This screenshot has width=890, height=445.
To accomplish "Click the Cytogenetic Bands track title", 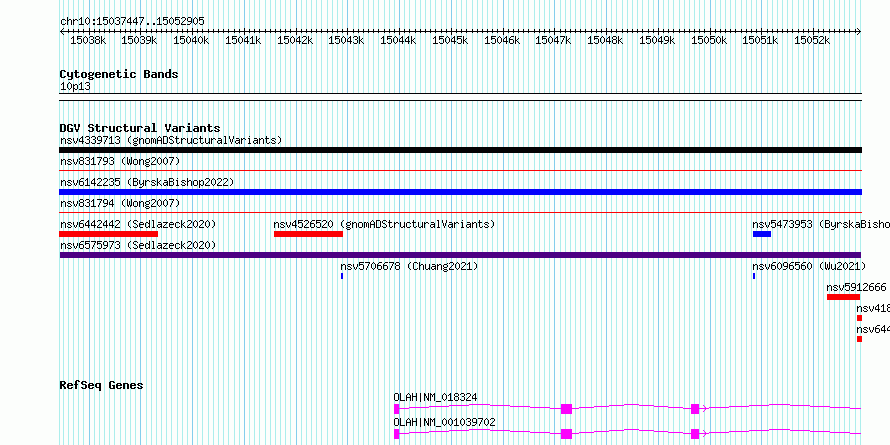I will (119, 74).
